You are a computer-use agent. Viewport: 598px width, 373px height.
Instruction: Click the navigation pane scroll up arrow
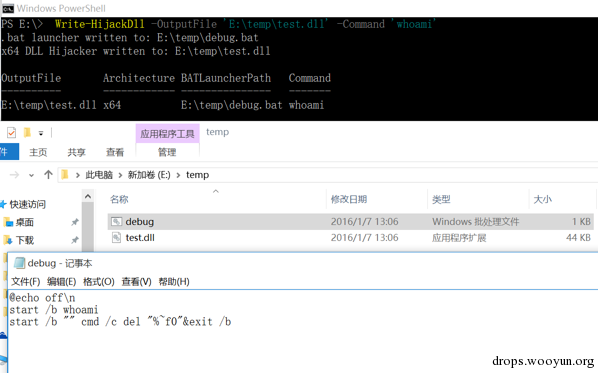coord(88,196)
